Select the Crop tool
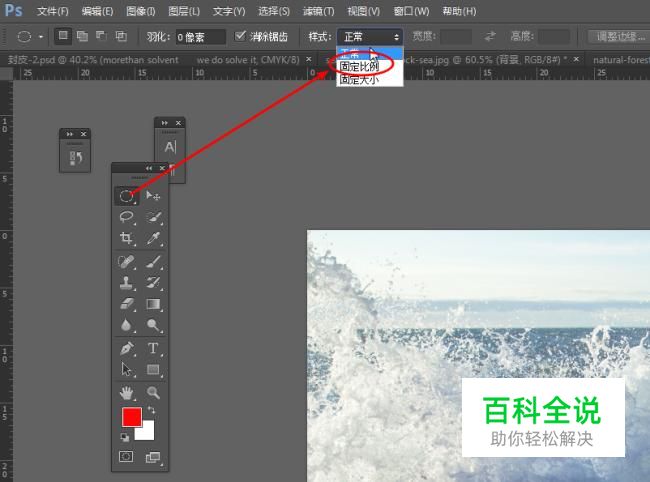The width and height of the screenshot is (650, 482). click(x=126, y=238)
